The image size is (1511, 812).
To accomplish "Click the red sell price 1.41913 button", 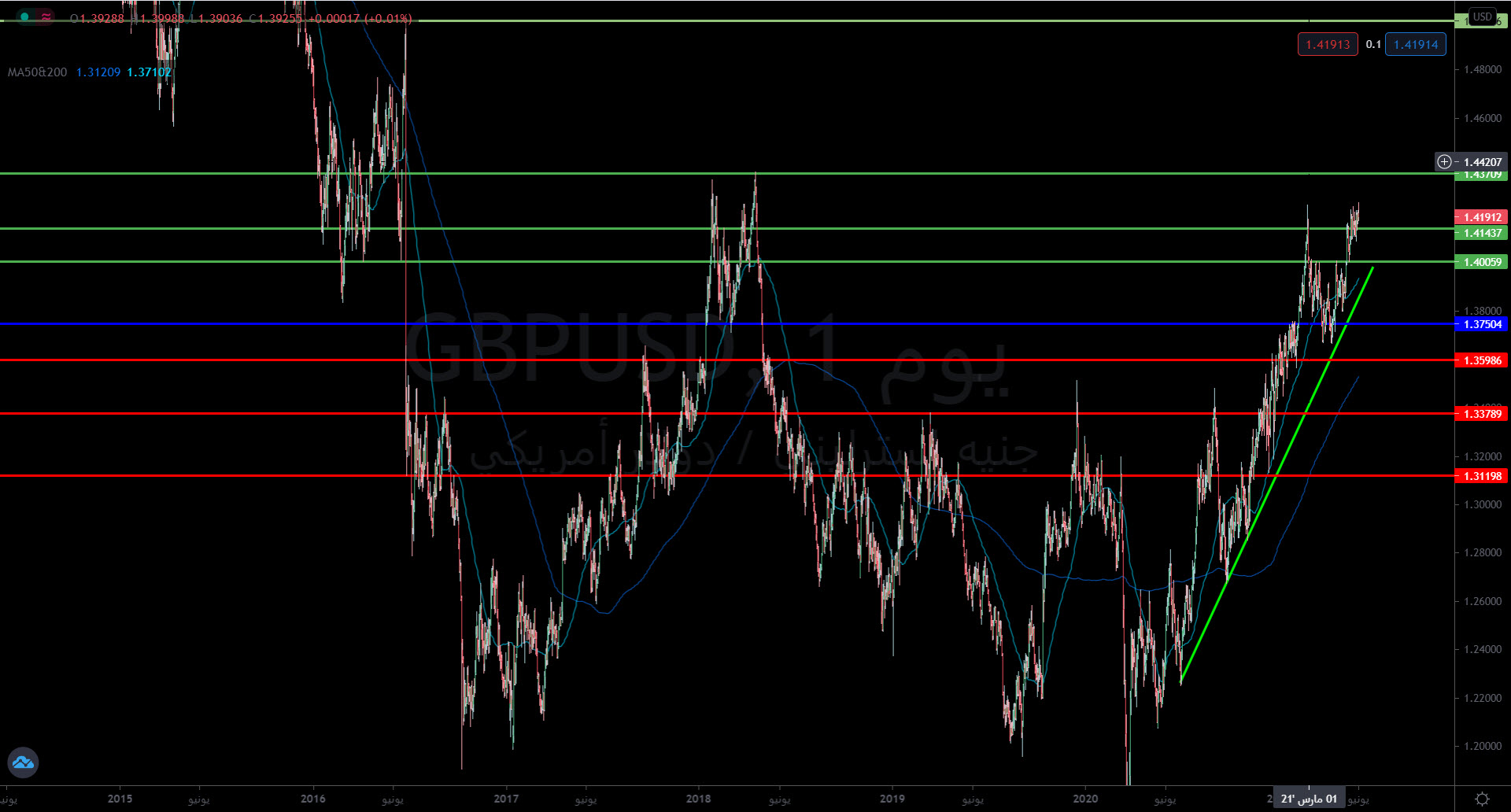I will click(1328, 45).
